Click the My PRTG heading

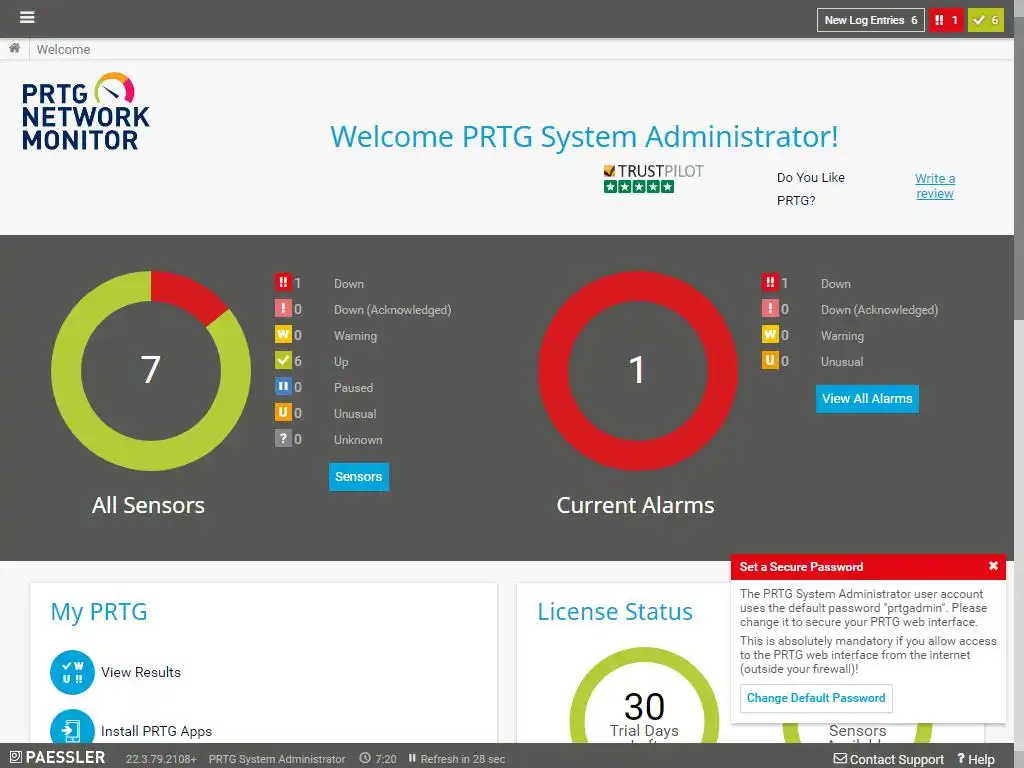(99, 612)
